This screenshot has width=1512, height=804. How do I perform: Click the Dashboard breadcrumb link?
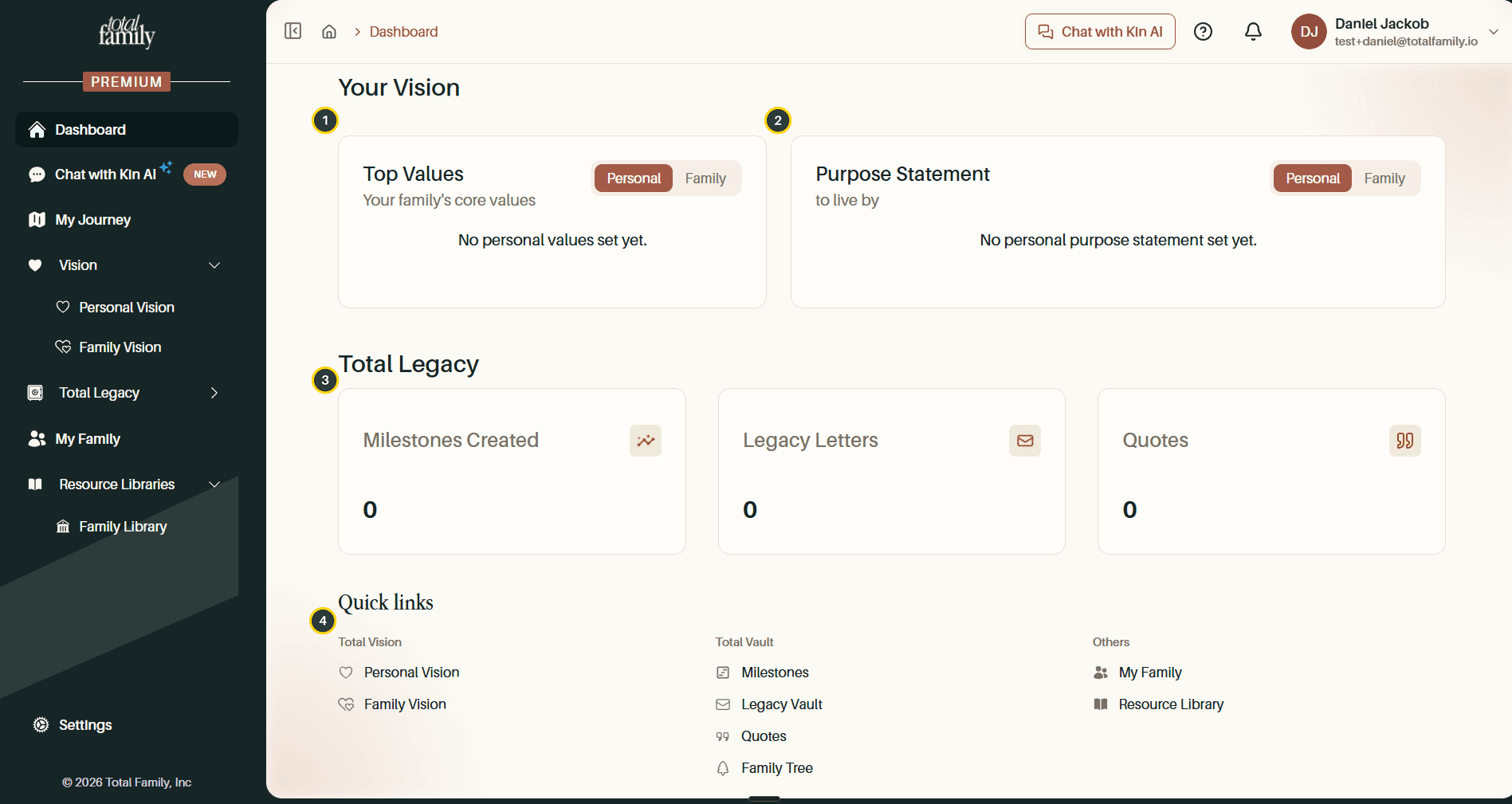(403, 32)
